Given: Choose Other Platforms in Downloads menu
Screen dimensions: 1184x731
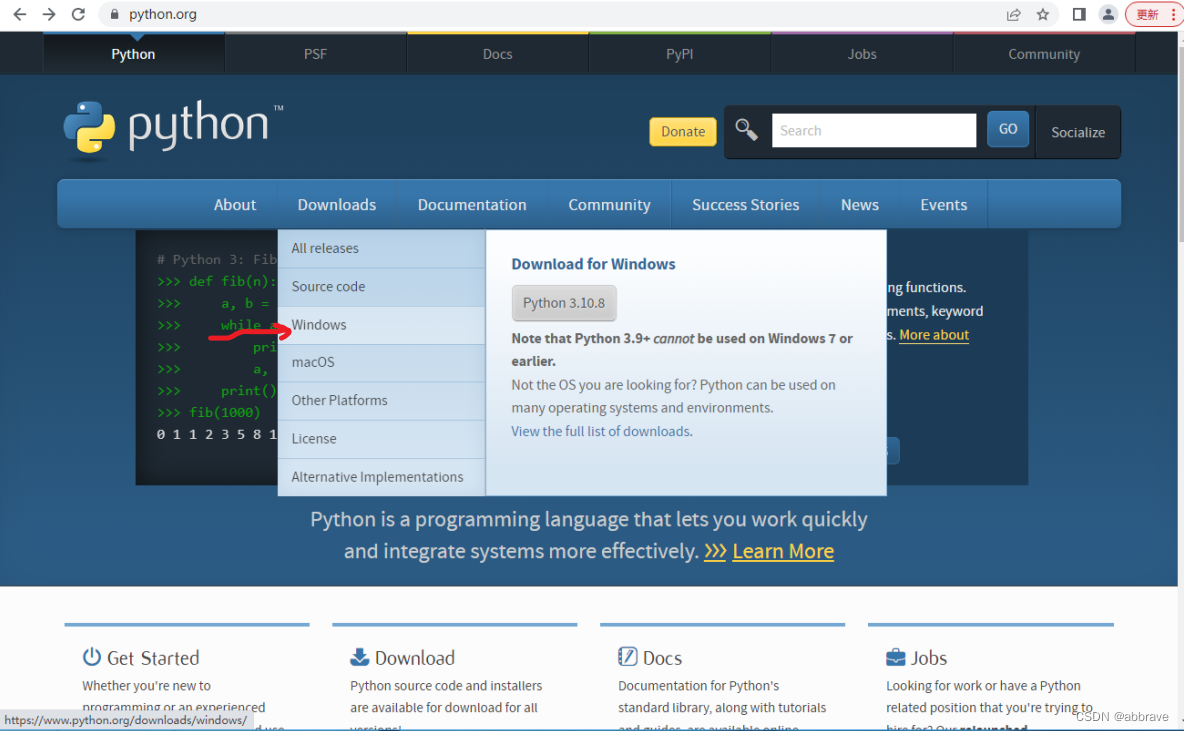Looking at the screenshot, I should click(381, 401).
